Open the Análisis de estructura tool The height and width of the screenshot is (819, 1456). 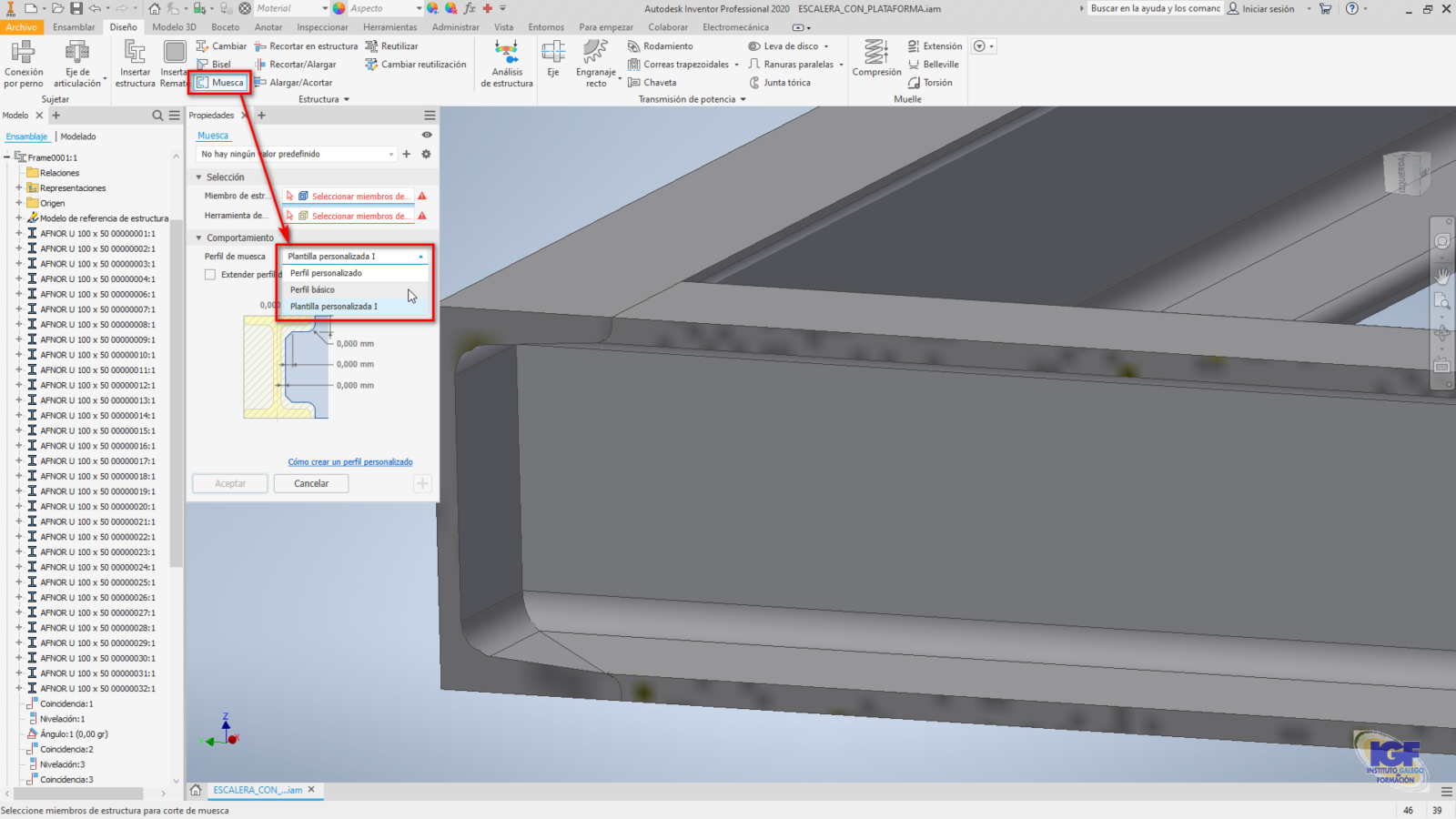click(506, 64)
